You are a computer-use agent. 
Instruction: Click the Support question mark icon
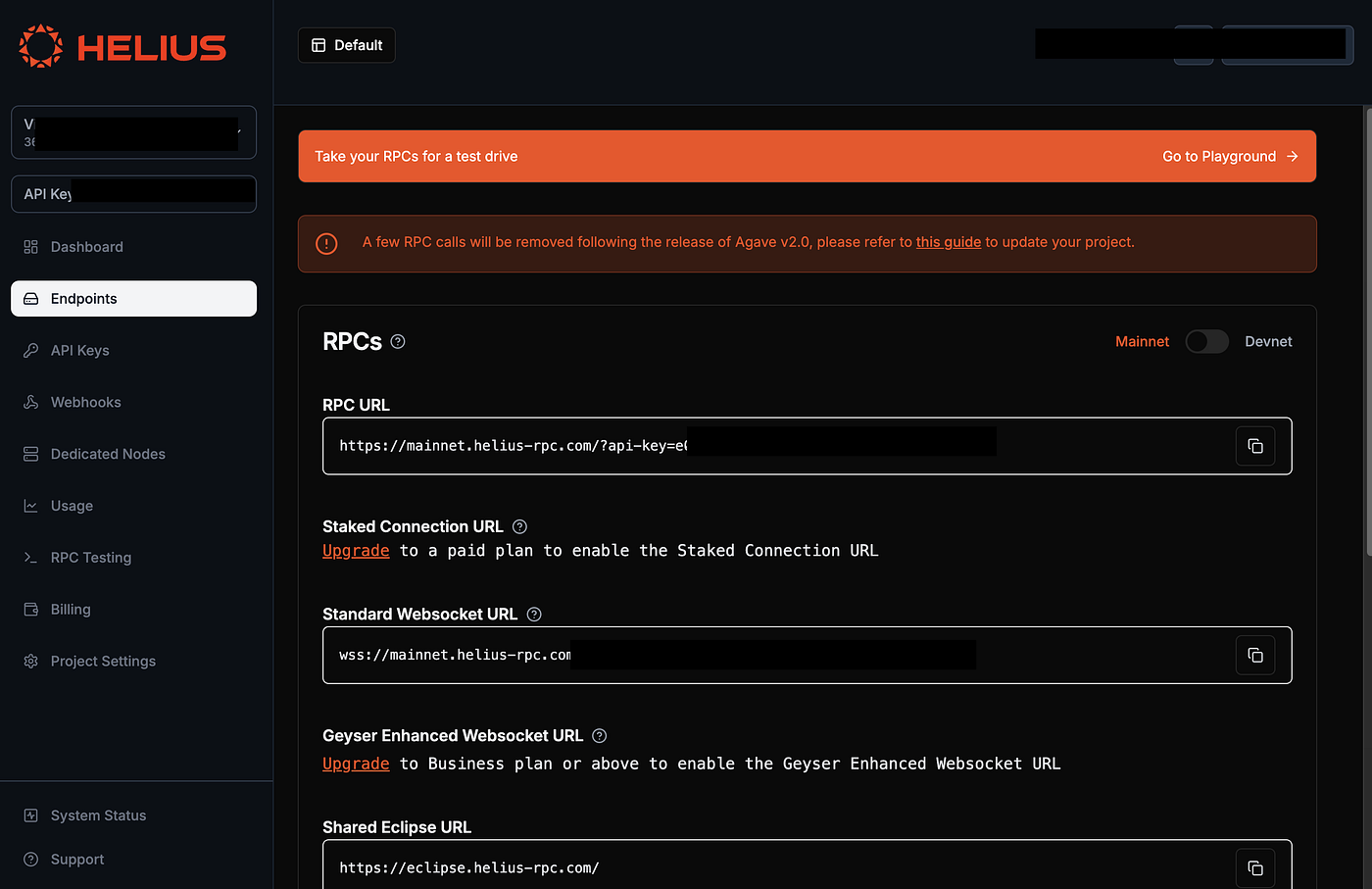pos(30,860)
